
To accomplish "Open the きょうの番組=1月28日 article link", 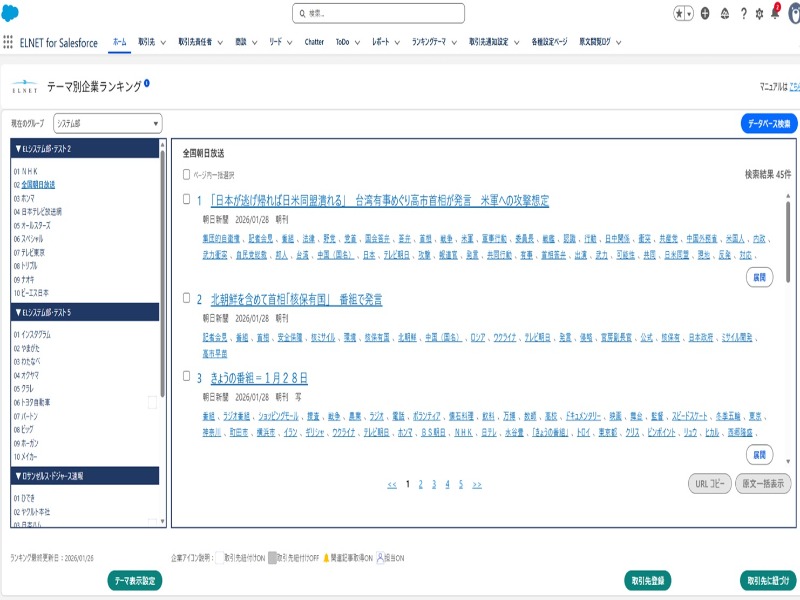I will tap(259, 378).
